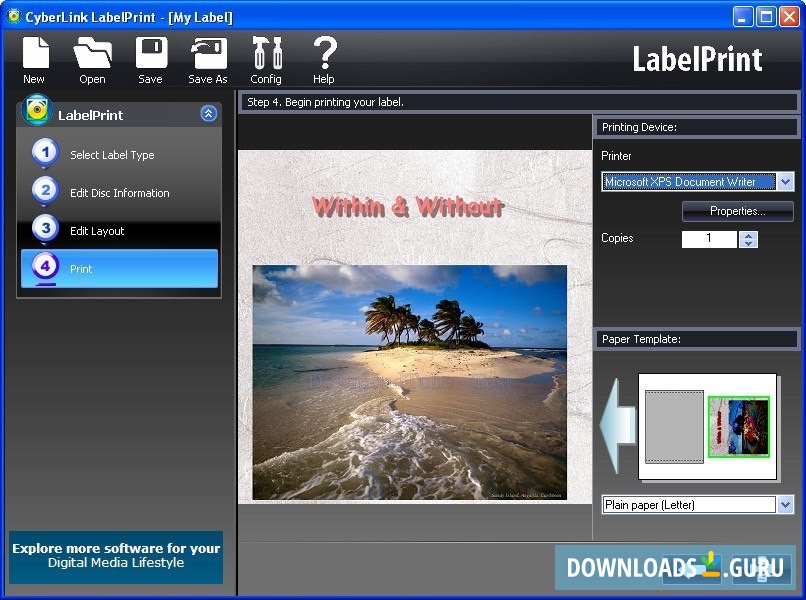Image resolution: width=806 pixels, height=600 pixels.
Task: Collapse the LabelPrint steps panel
Action: coord(208,113)
